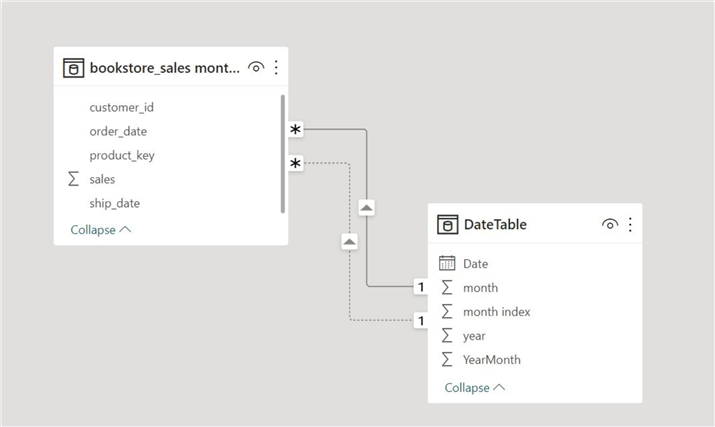Click the sigma icon beside sales field
Image resolution: width=715 pixels, height=427 pixels.
click(x=73, y=179)
